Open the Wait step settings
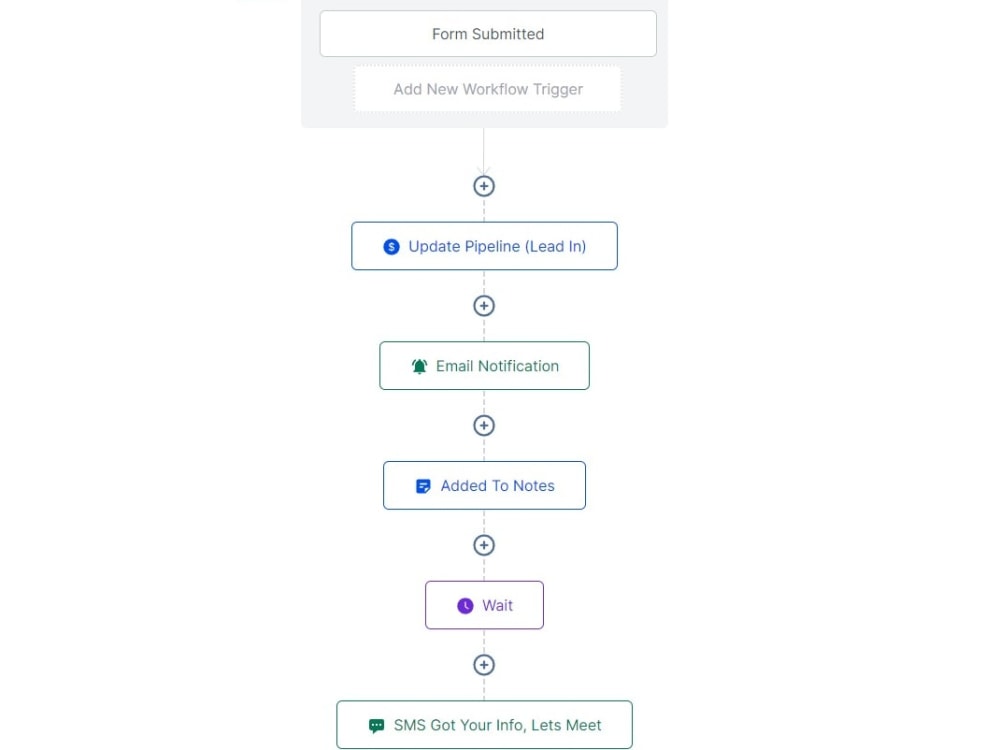This screenshot has height=750, width=1000. coord(485,605)
